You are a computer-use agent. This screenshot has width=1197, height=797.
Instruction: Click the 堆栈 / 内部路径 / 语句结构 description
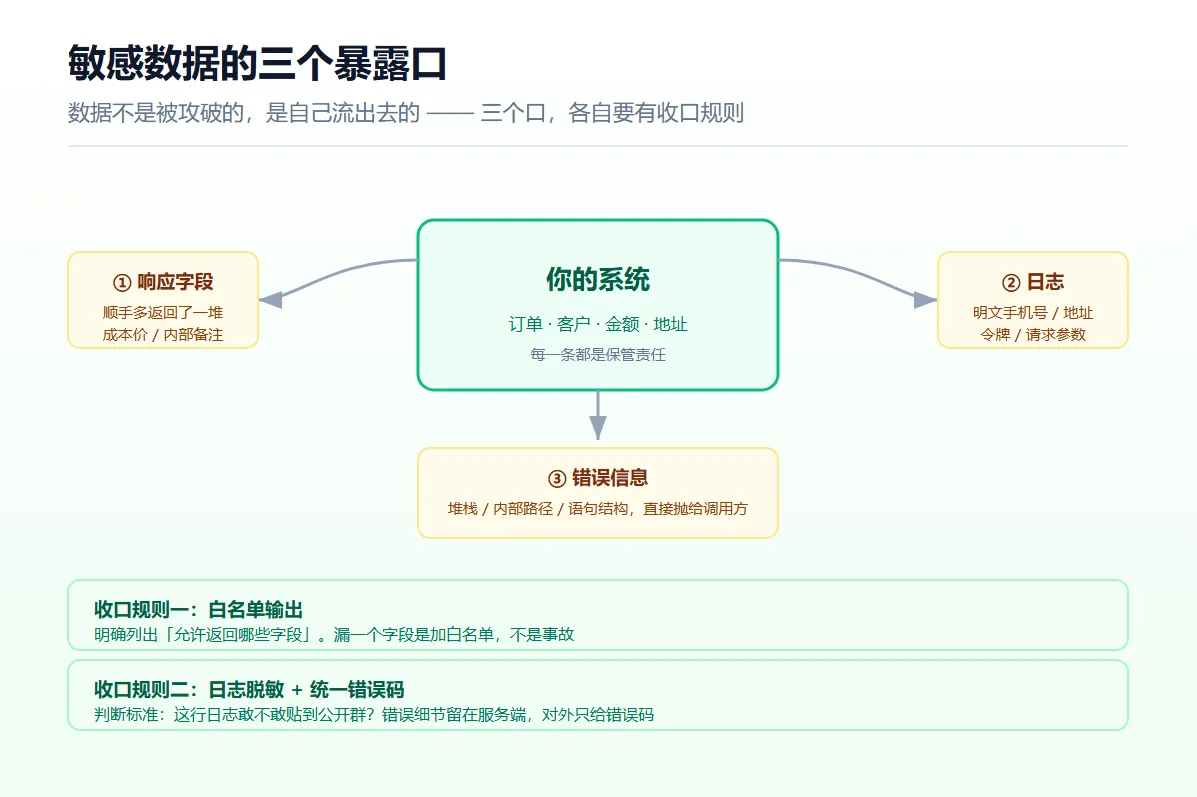(598, 508)
